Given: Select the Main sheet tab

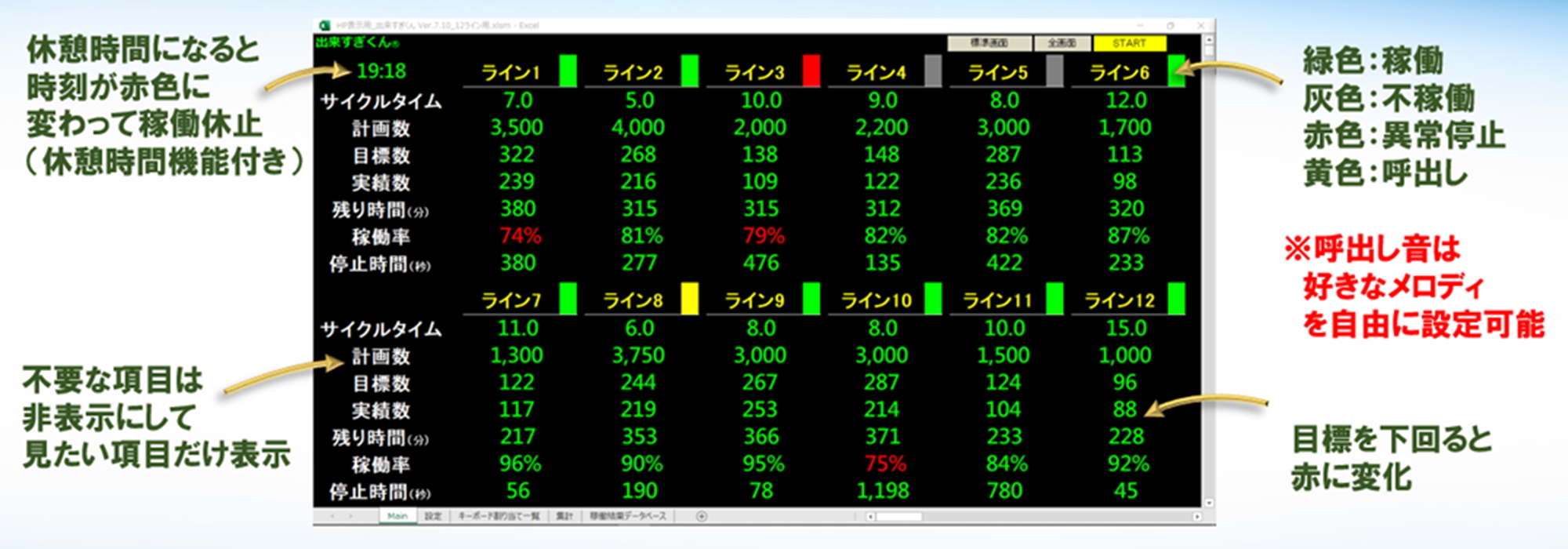Looking at the screenshot, I should pyautogui.click(x=397, y=516).
